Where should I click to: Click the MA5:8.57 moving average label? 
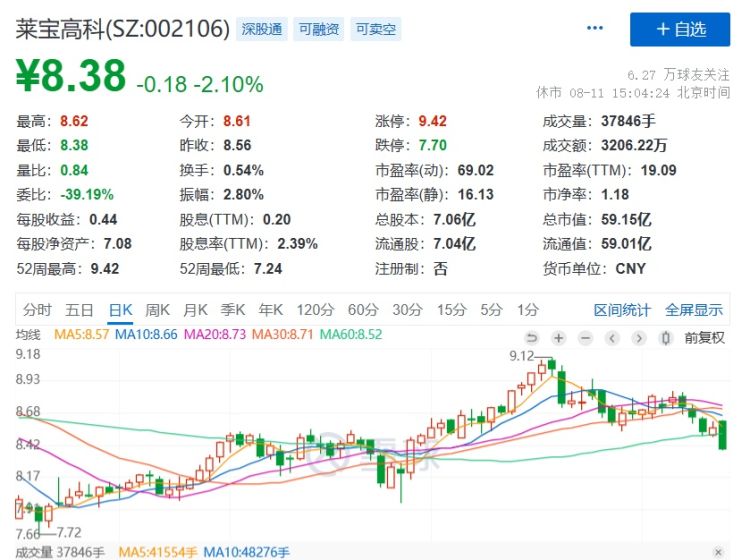point(82,334)
